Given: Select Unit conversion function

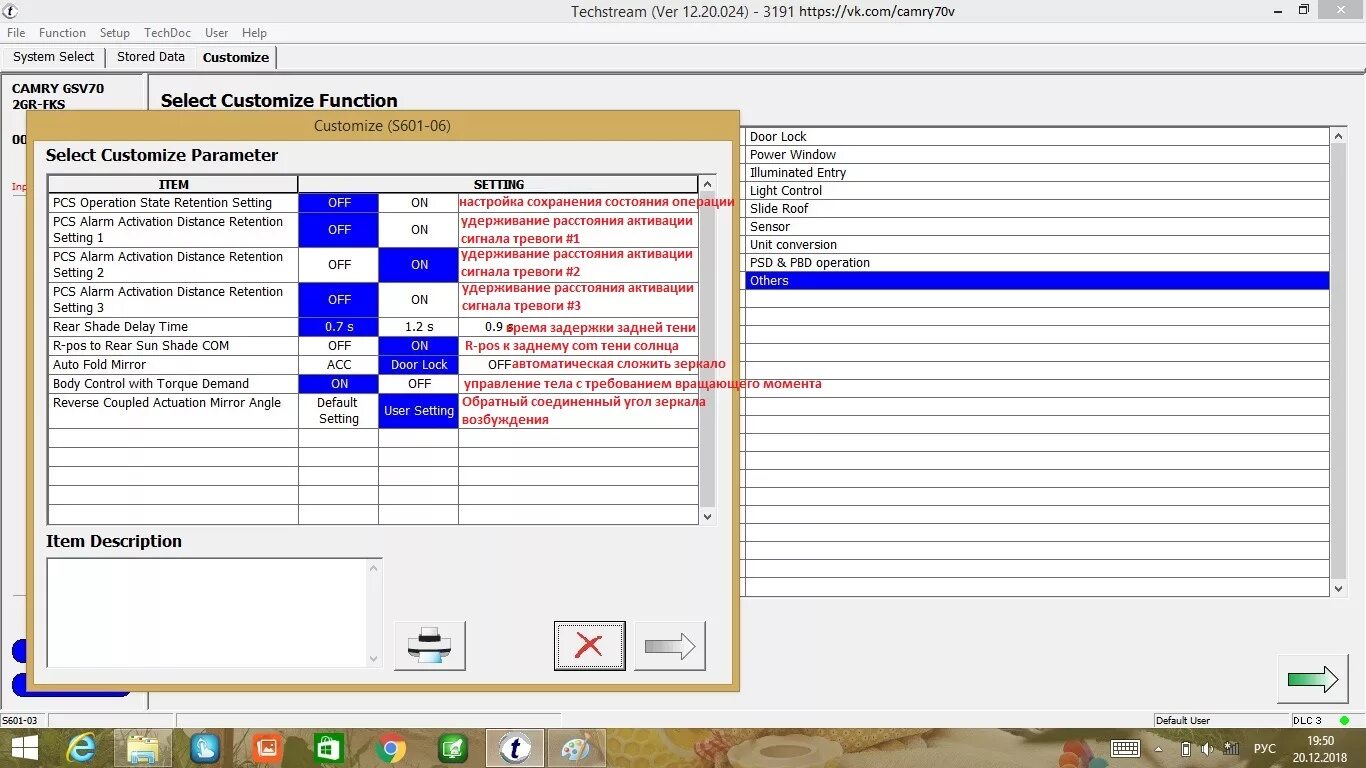Looking at the screenshot, I should click(x=1037, y=245).
